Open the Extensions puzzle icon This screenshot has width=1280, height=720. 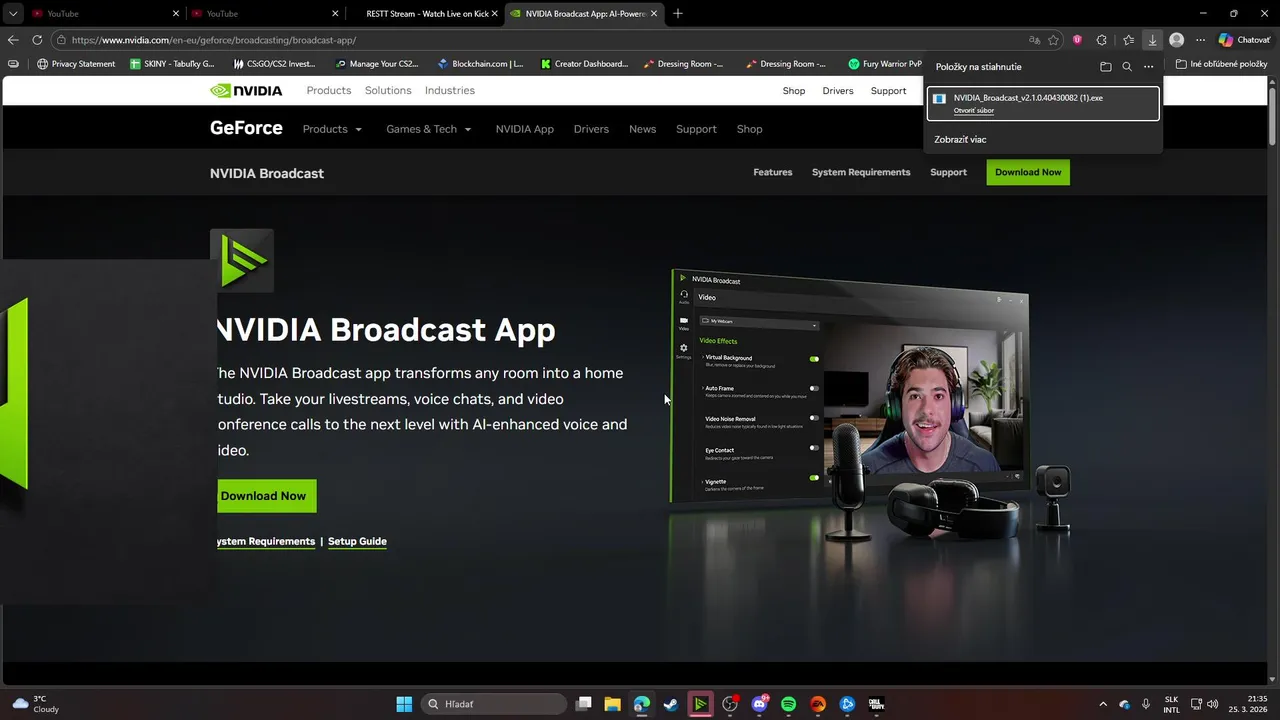pos(1102,40)
